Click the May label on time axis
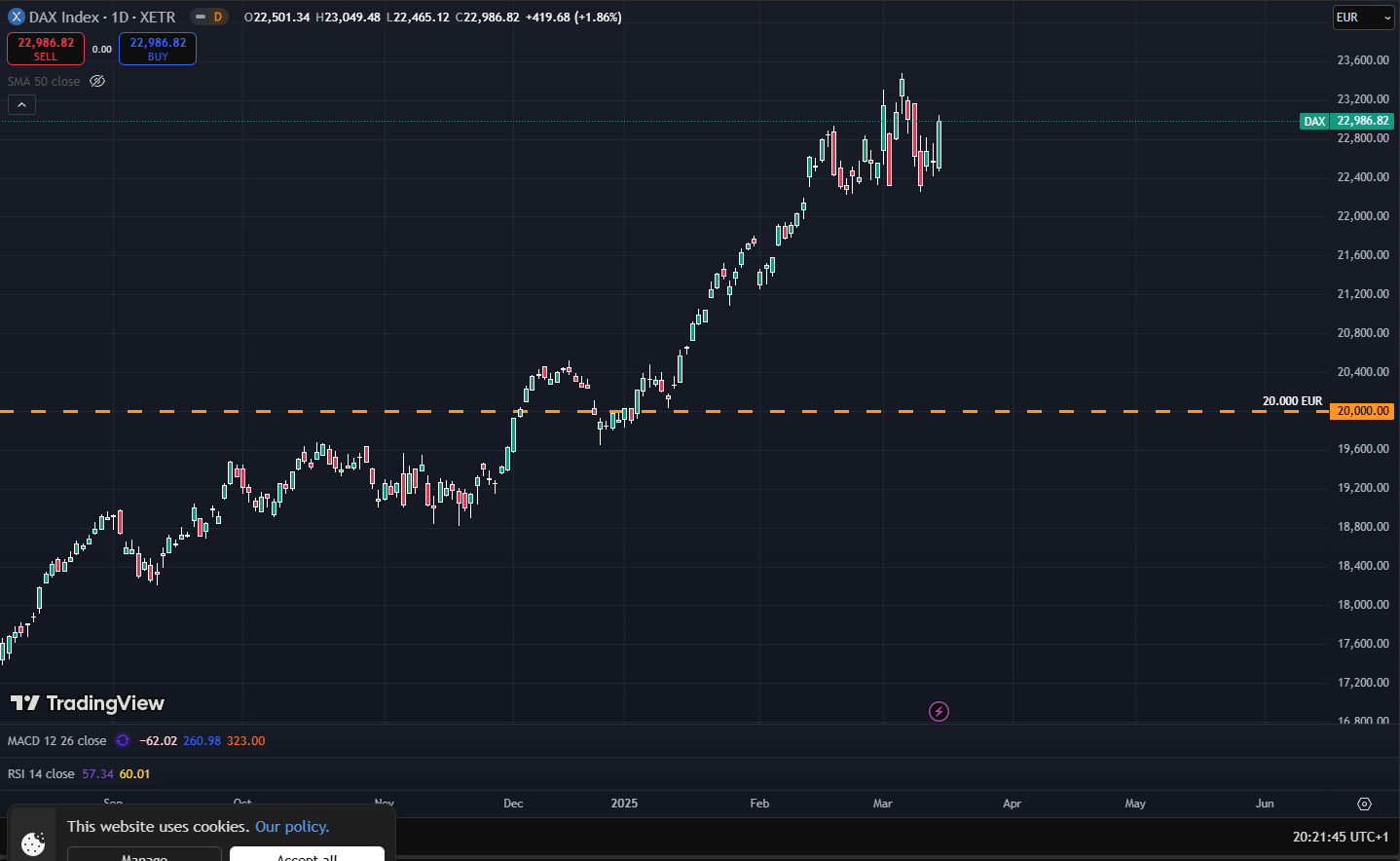1400x861 pixels. (1135, 804)
